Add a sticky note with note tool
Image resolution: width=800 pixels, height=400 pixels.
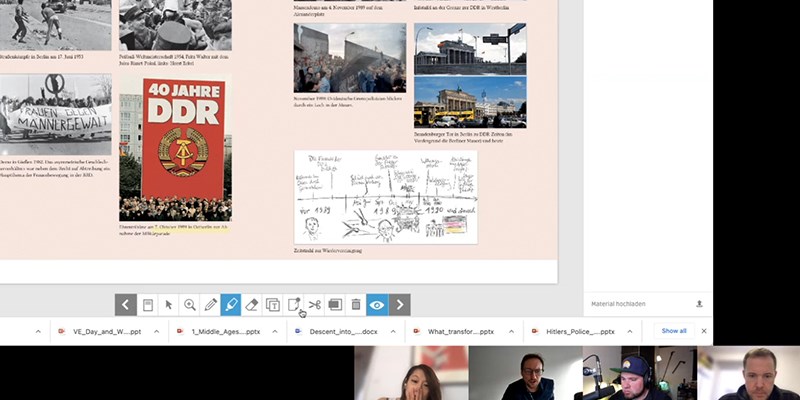point(294,305)
